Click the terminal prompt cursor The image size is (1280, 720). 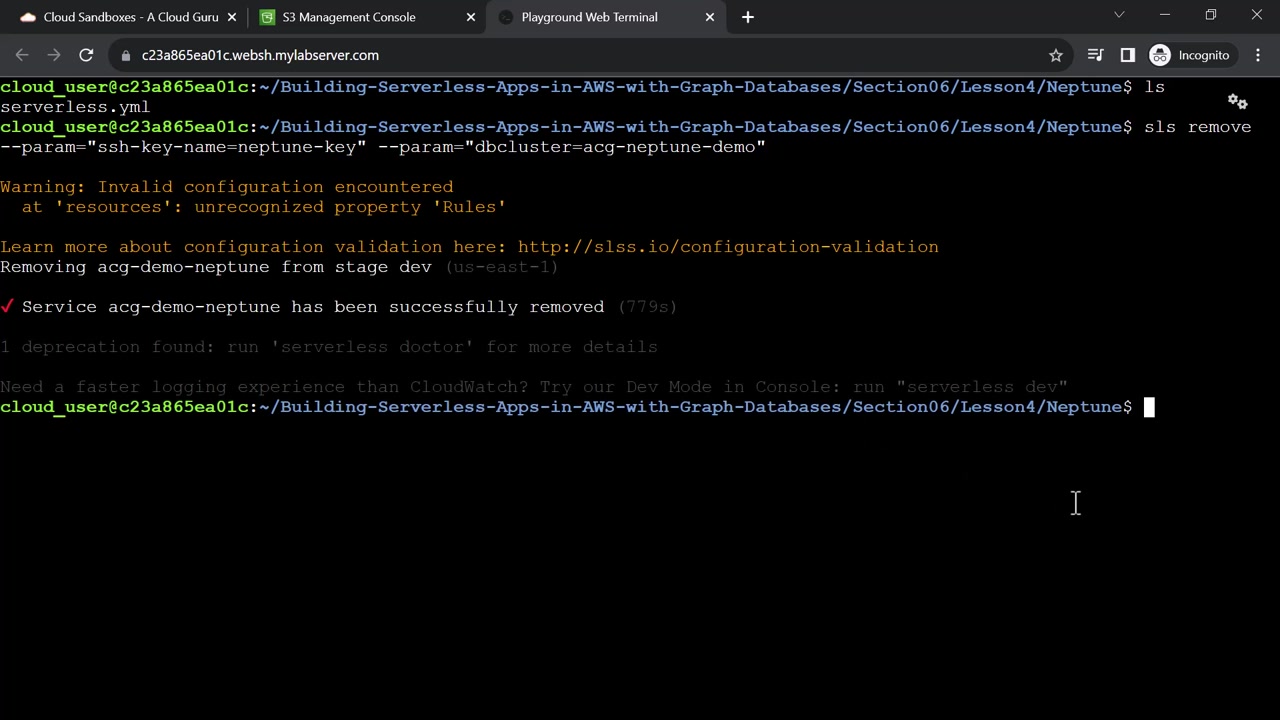pos(1149,407)
